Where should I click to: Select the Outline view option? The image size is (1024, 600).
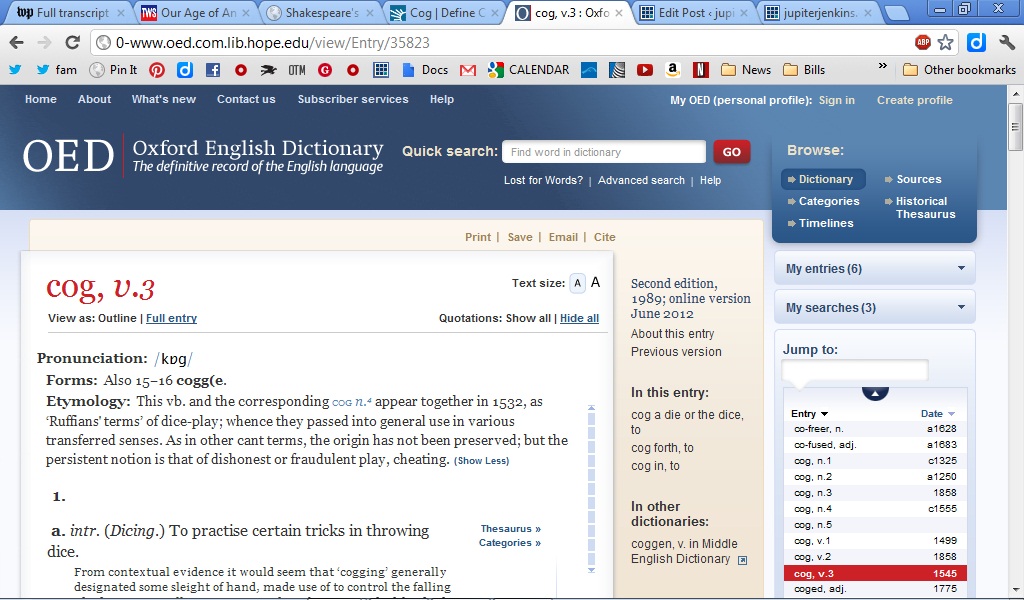(x=118, y=319)
